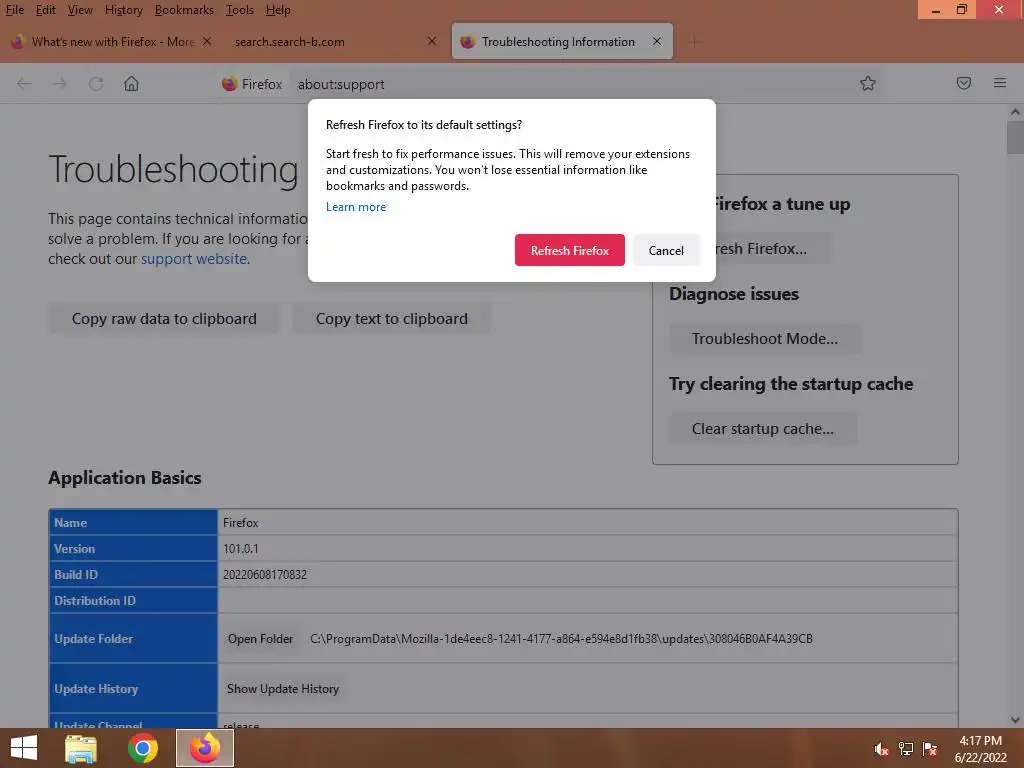The height and width of the screenshot is (768, 1024).
Task: Open the support website link
Action: click(x=194, y=259)
